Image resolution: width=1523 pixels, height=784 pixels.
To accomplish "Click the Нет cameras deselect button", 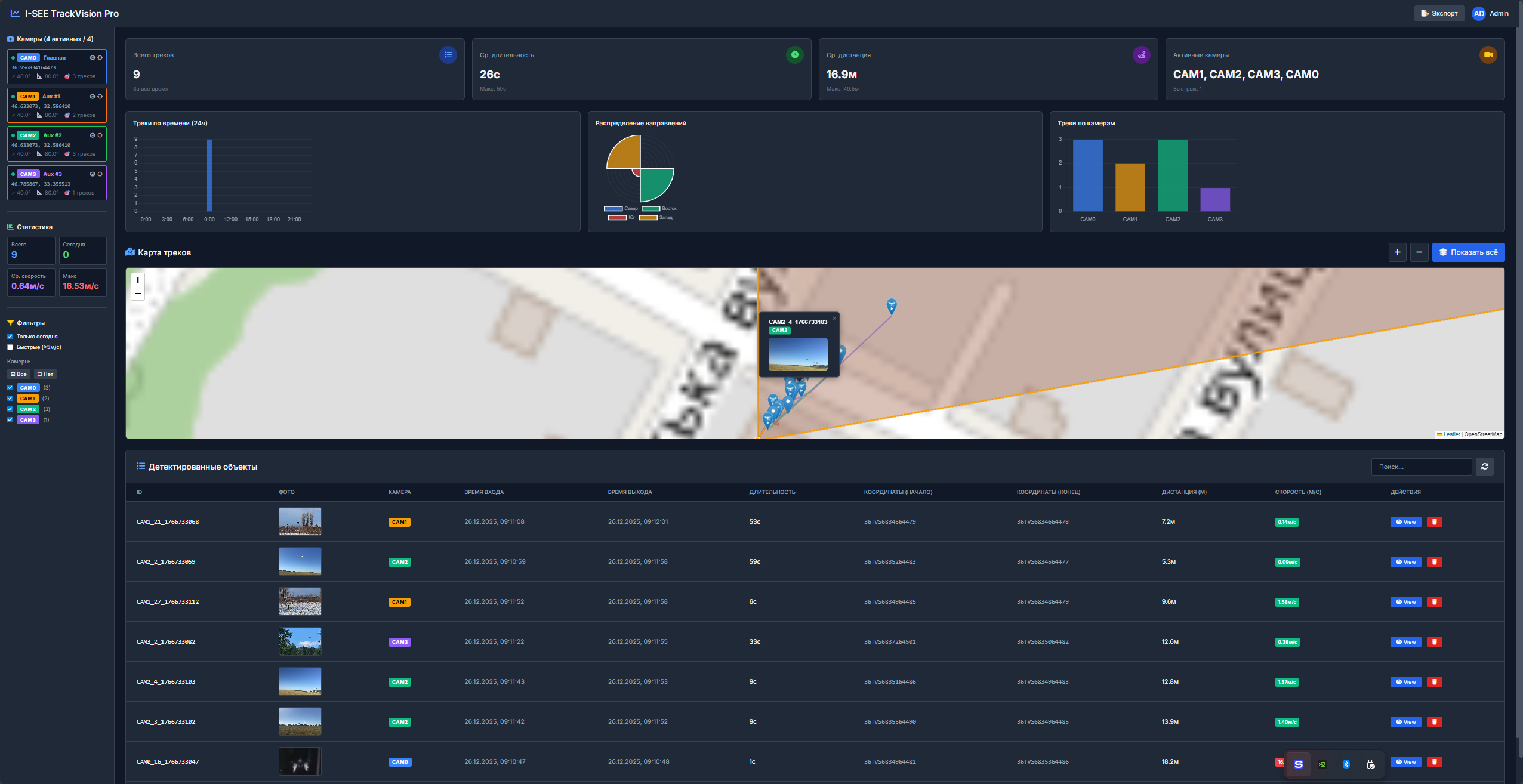I will 45,374.
